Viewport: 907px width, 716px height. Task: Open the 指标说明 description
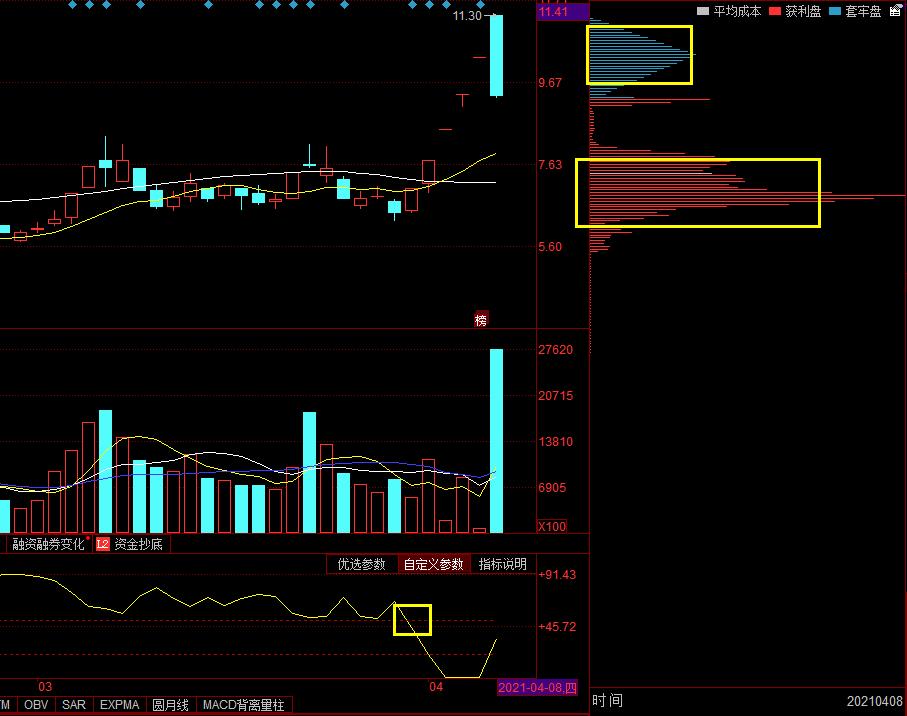[x=502, y=564]
